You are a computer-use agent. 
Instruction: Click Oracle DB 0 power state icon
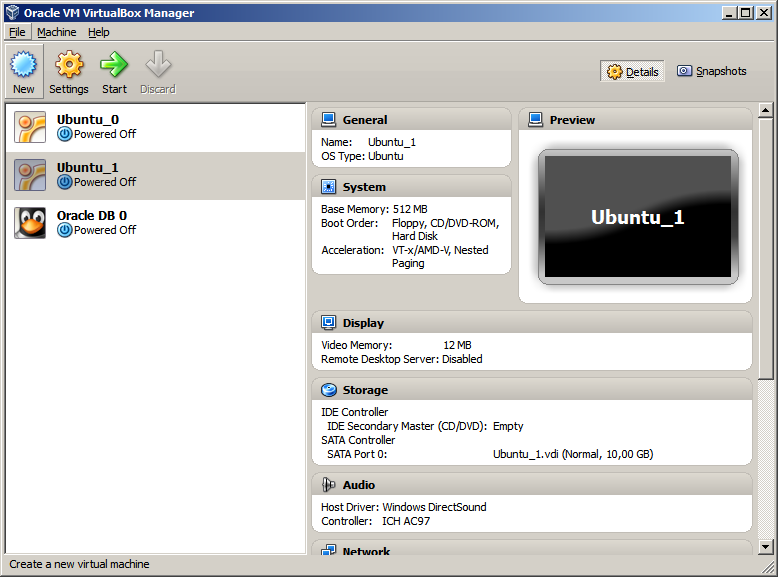[x=65, y=230]
